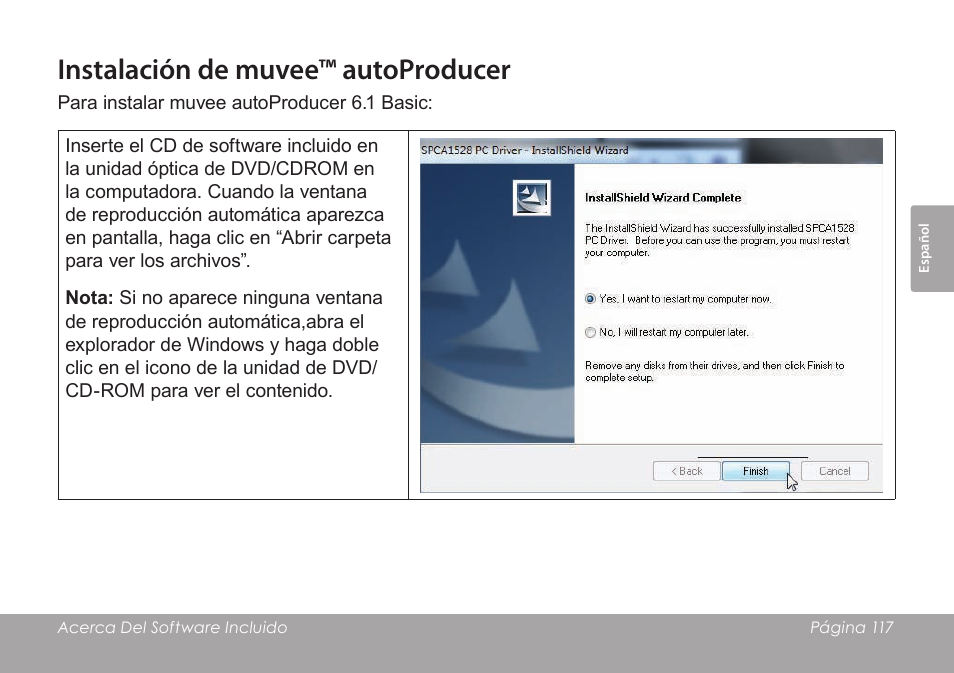Image resolution: width=954 pixels, height=673 pixels.
Task: Click the bold 'Nota:' label
Action: coord(89,298)
